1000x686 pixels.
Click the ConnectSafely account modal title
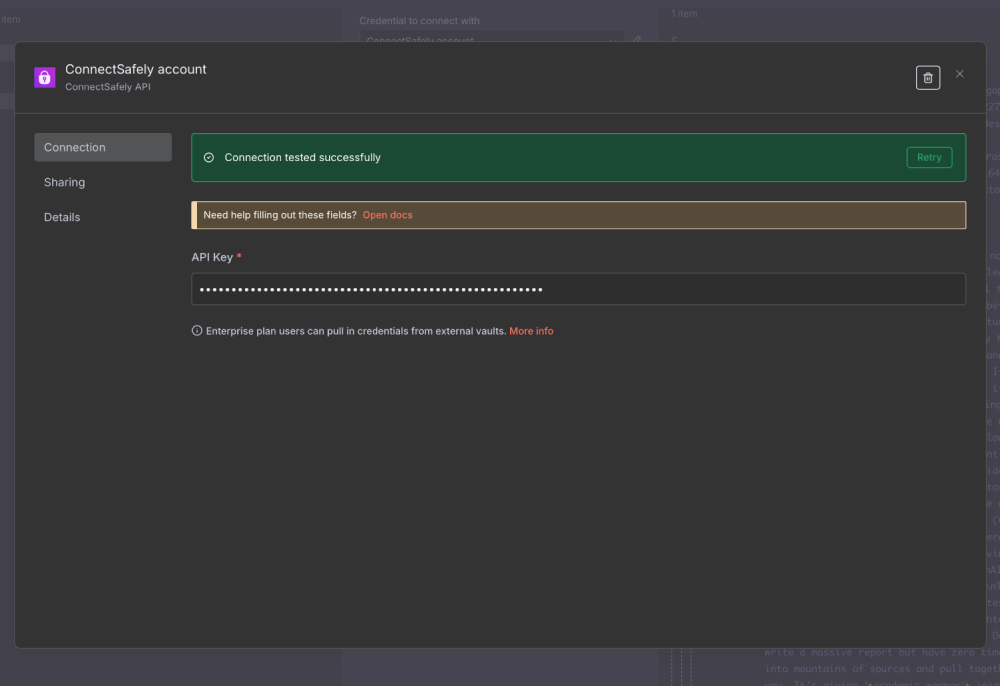[135, 69]
